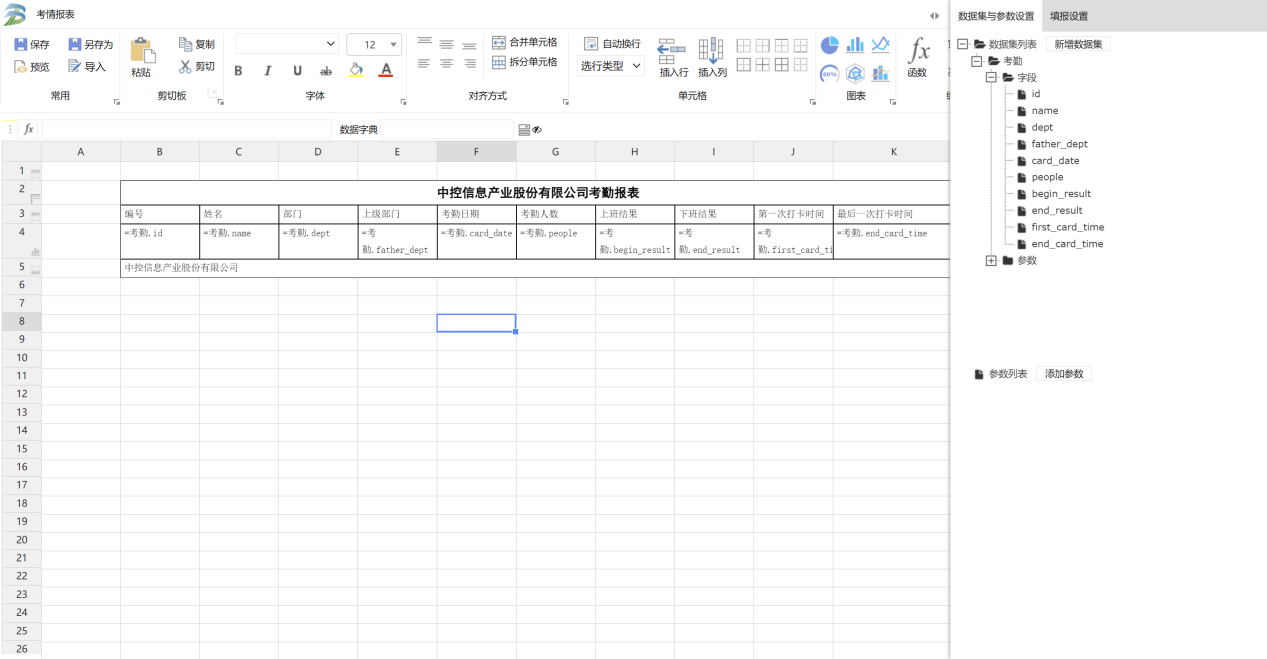
Task: Toggle underline formatting (U)
Action: (297, 71)
